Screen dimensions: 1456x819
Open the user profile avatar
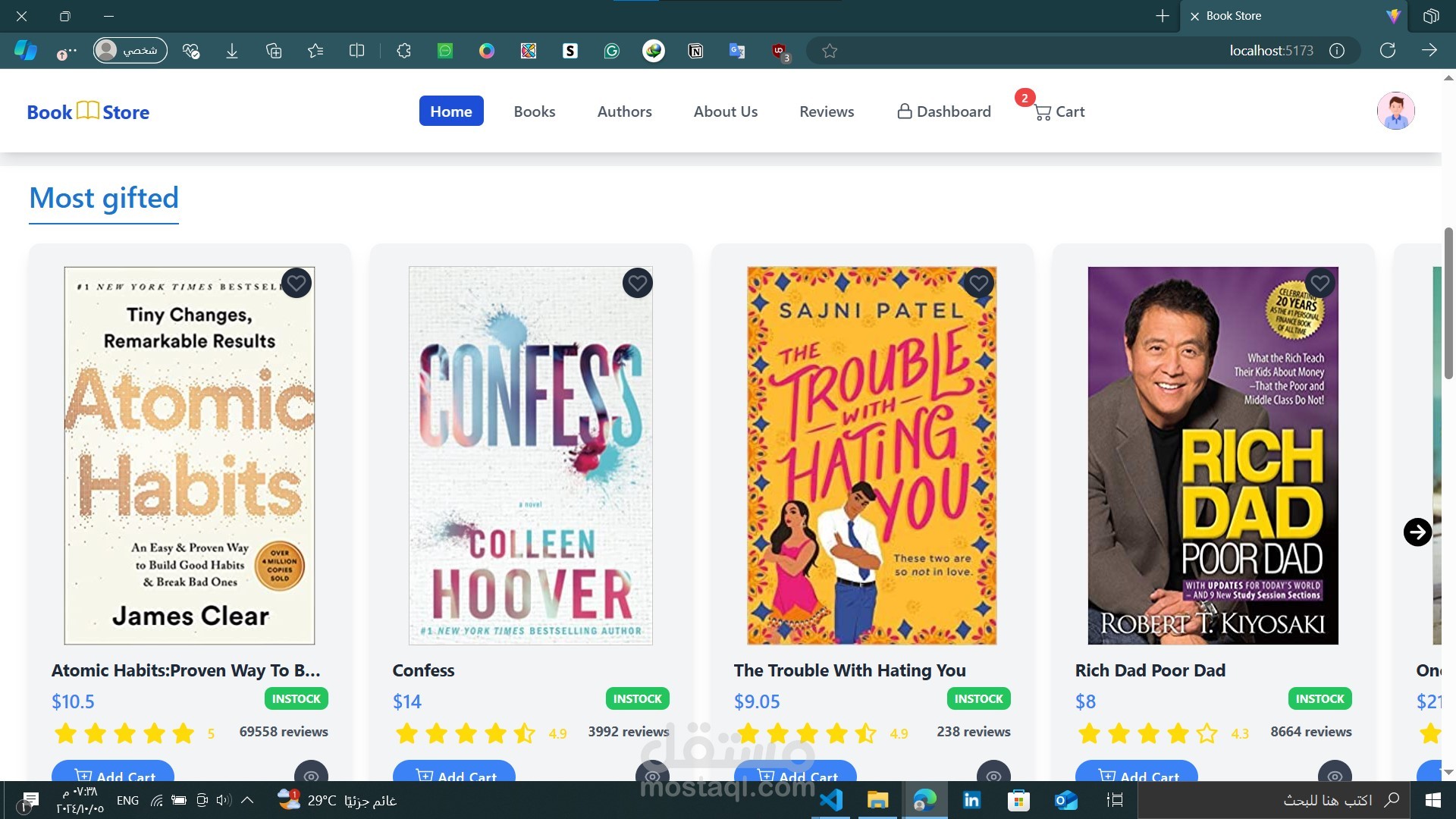1395,111
